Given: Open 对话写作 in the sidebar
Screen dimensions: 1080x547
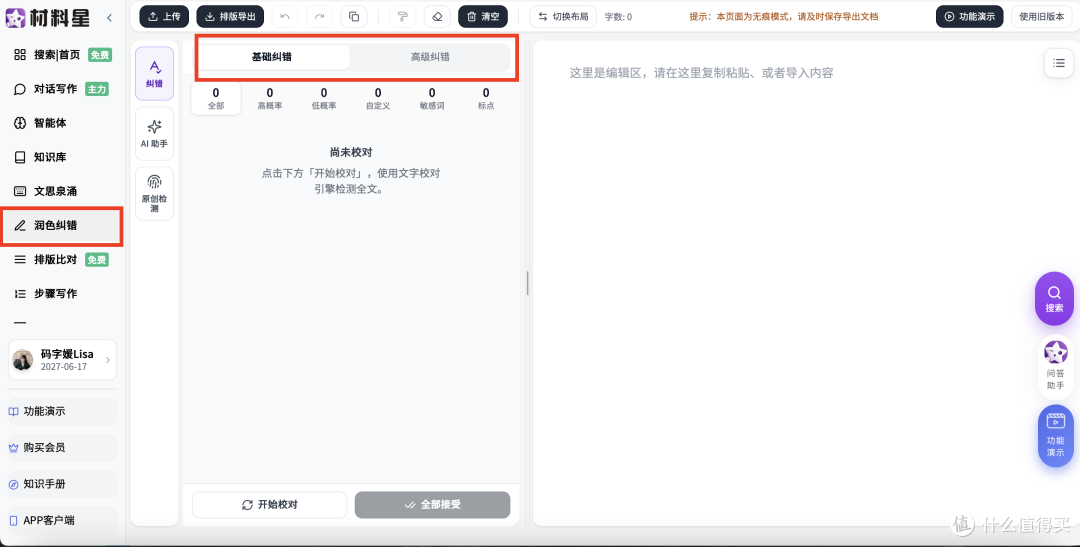Looking at the screenshot, I should click(62, 89).
